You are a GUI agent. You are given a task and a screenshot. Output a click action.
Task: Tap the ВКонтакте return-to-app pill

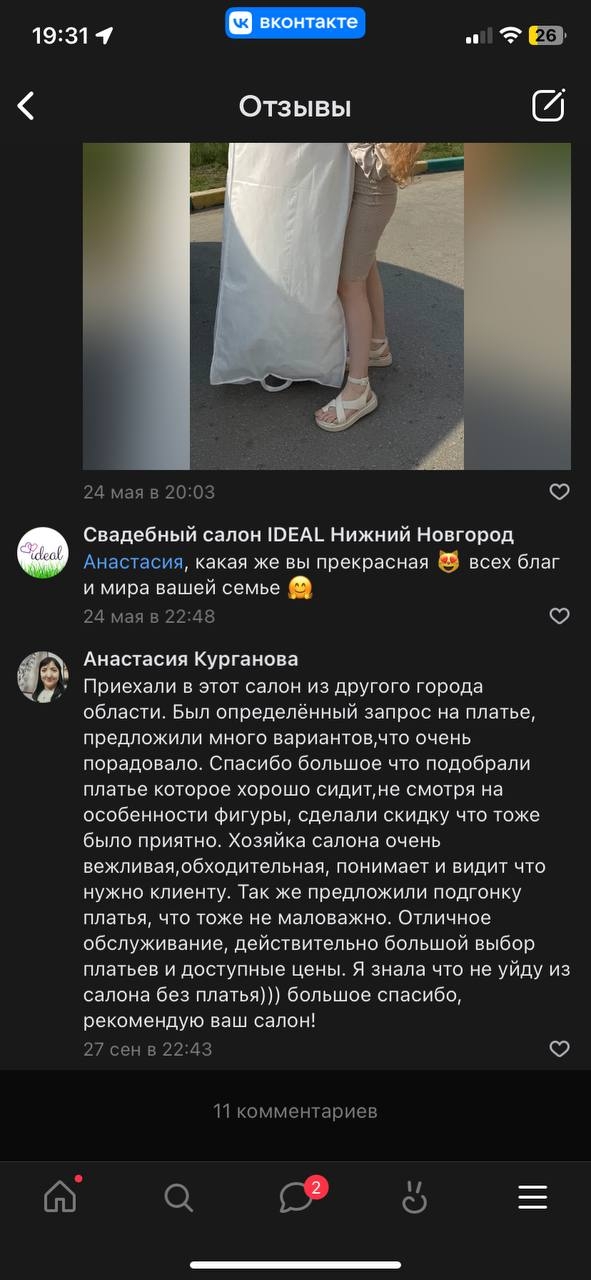295,22
